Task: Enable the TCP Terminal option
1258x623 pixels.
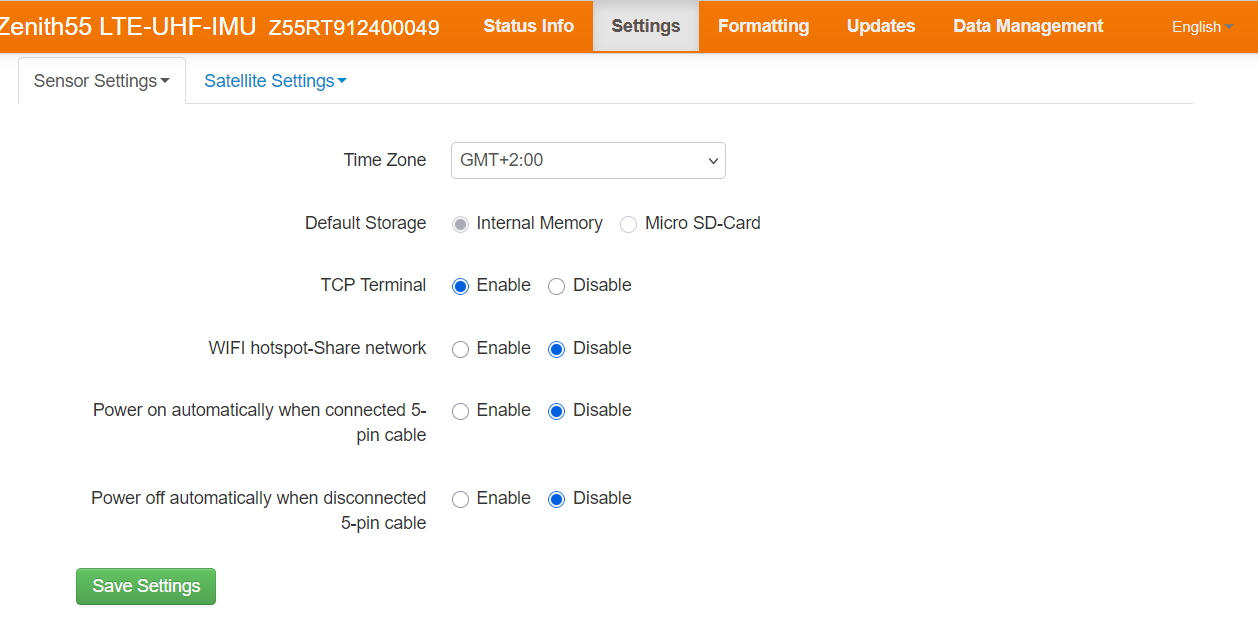Action: 460,286
